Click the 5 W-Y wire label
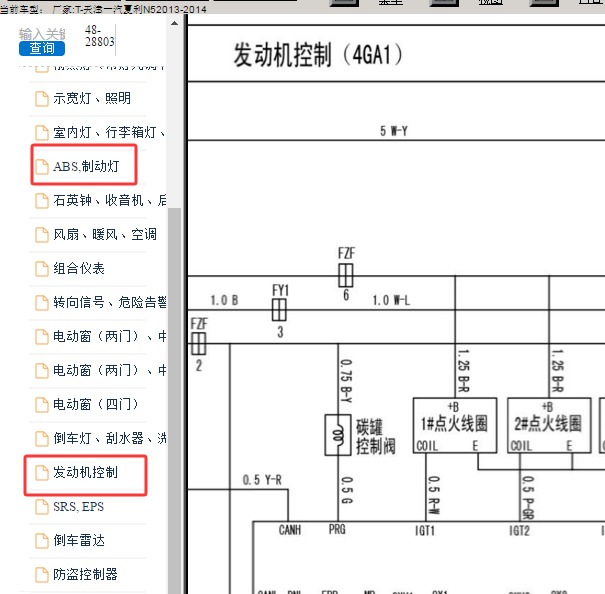This screenshot has width=605, height=594. tap(394, 131)
